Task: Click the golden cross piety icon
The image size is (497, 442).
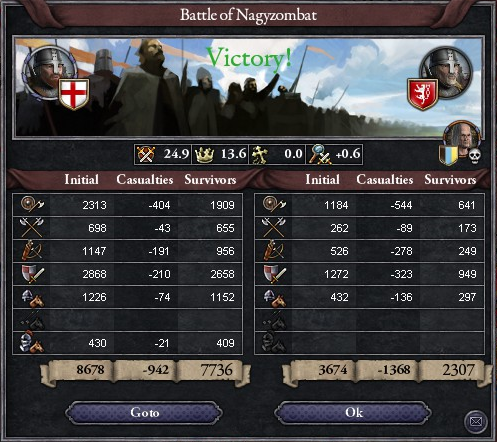Action: tap(259, 155)
